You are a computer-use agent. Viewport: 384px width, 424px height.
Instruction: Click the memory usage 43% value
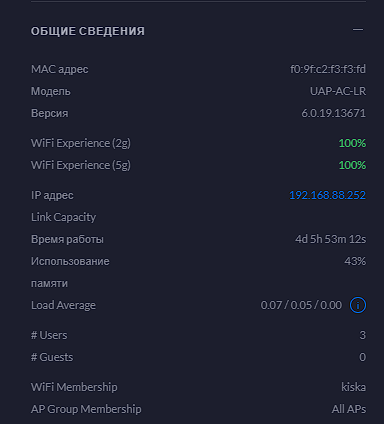(x=355, y=261)
